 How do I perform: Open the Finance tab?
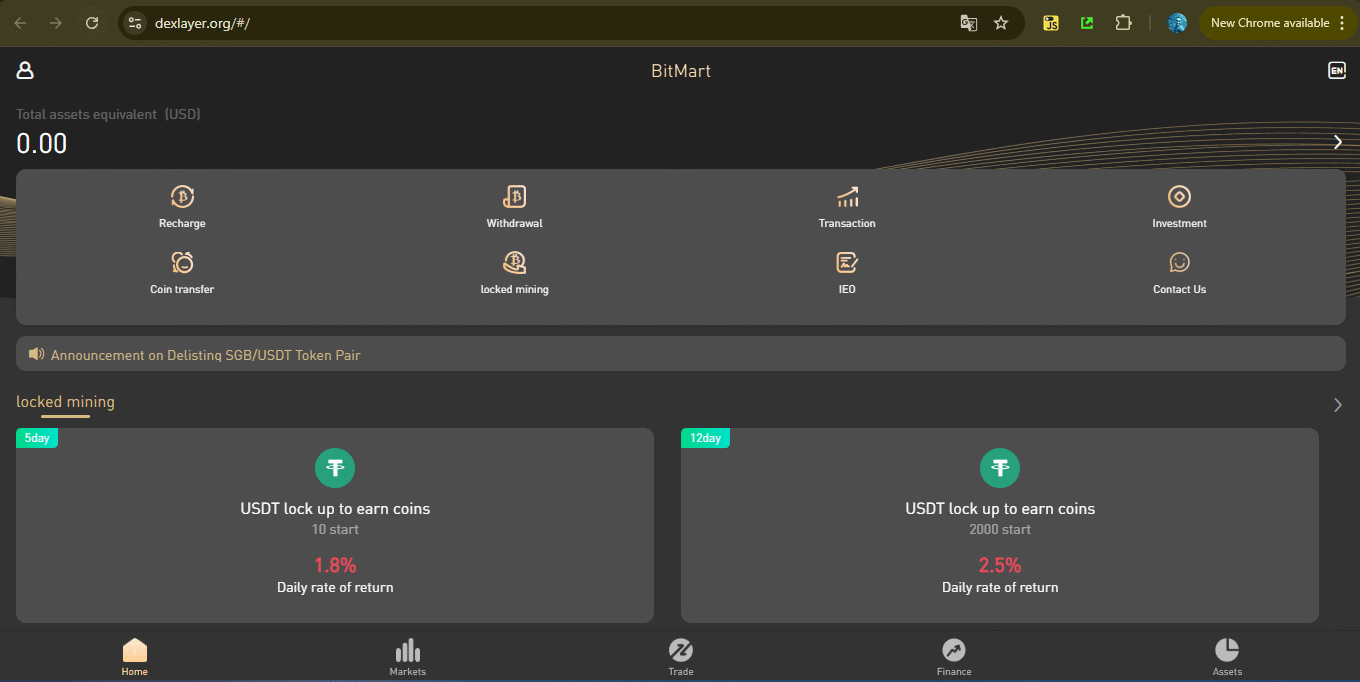click(954, 657)
